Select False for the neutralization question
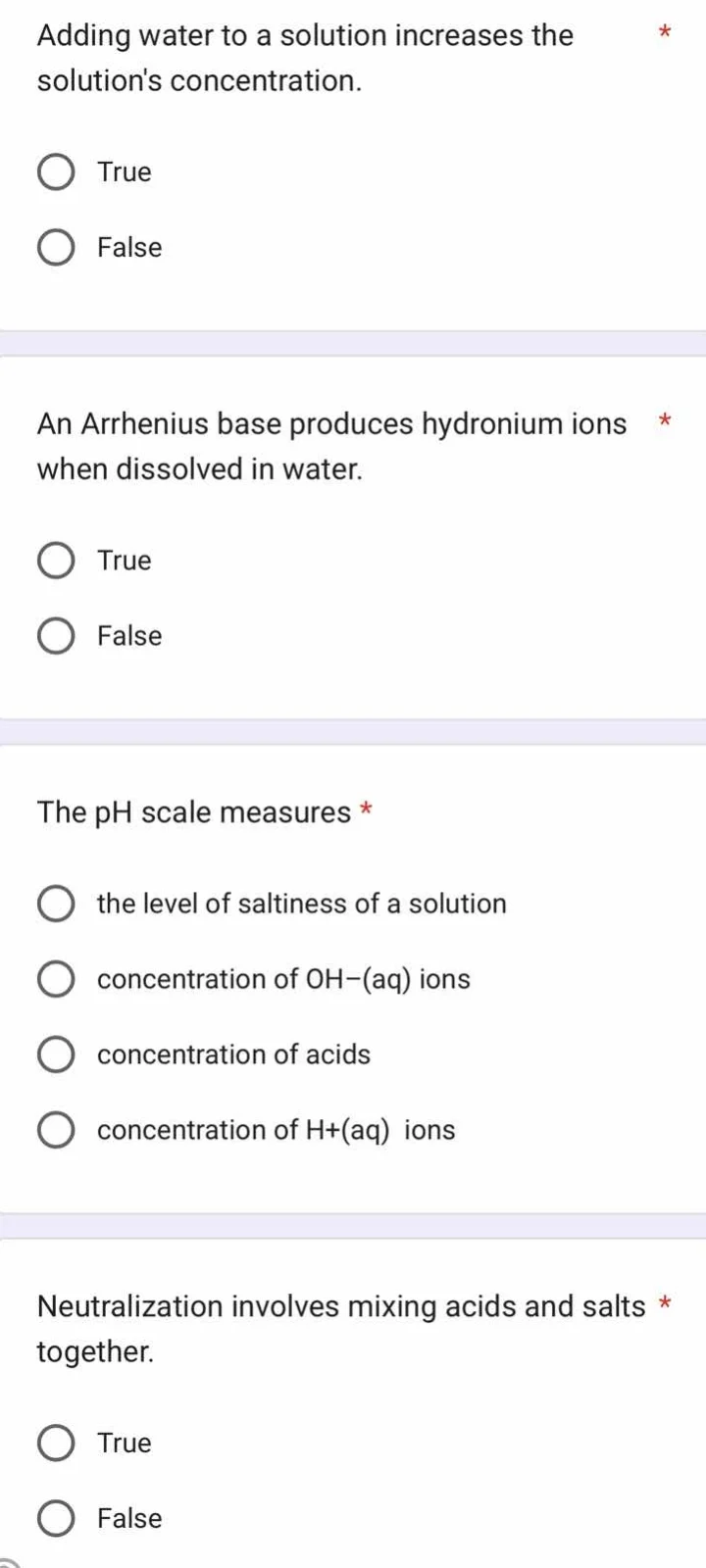Screen dimensions: 706x1568 point(56,1518)
